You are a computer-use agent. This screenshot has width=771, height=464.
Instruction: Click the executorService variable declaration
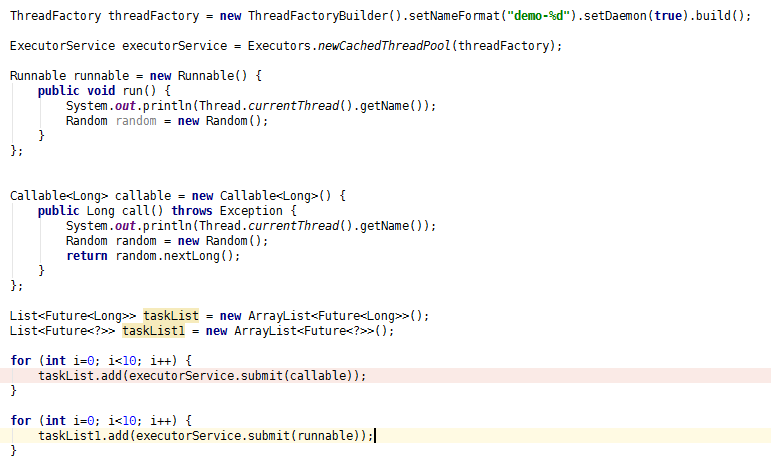coord(175,46)
